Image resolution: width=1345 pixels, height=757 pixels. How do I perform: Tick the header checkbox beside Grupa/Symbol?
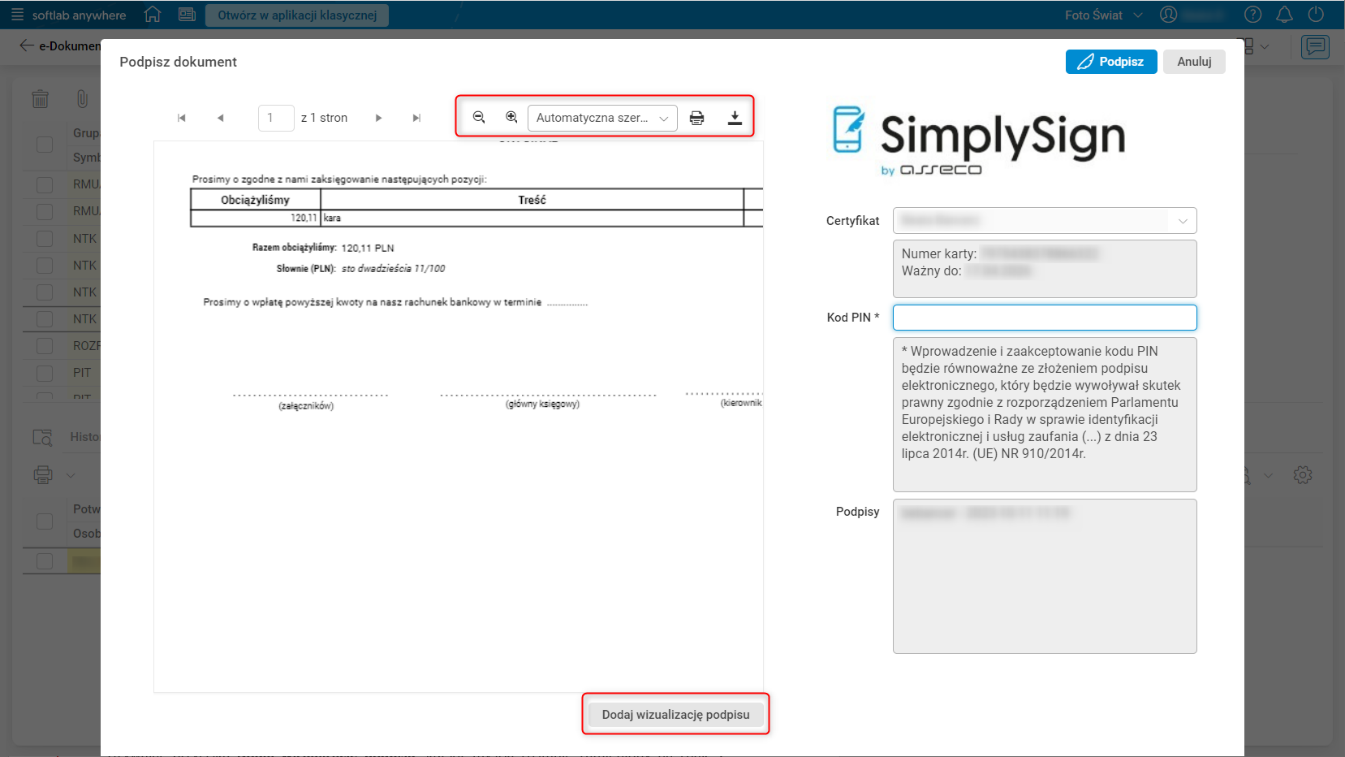coord(45,145)
